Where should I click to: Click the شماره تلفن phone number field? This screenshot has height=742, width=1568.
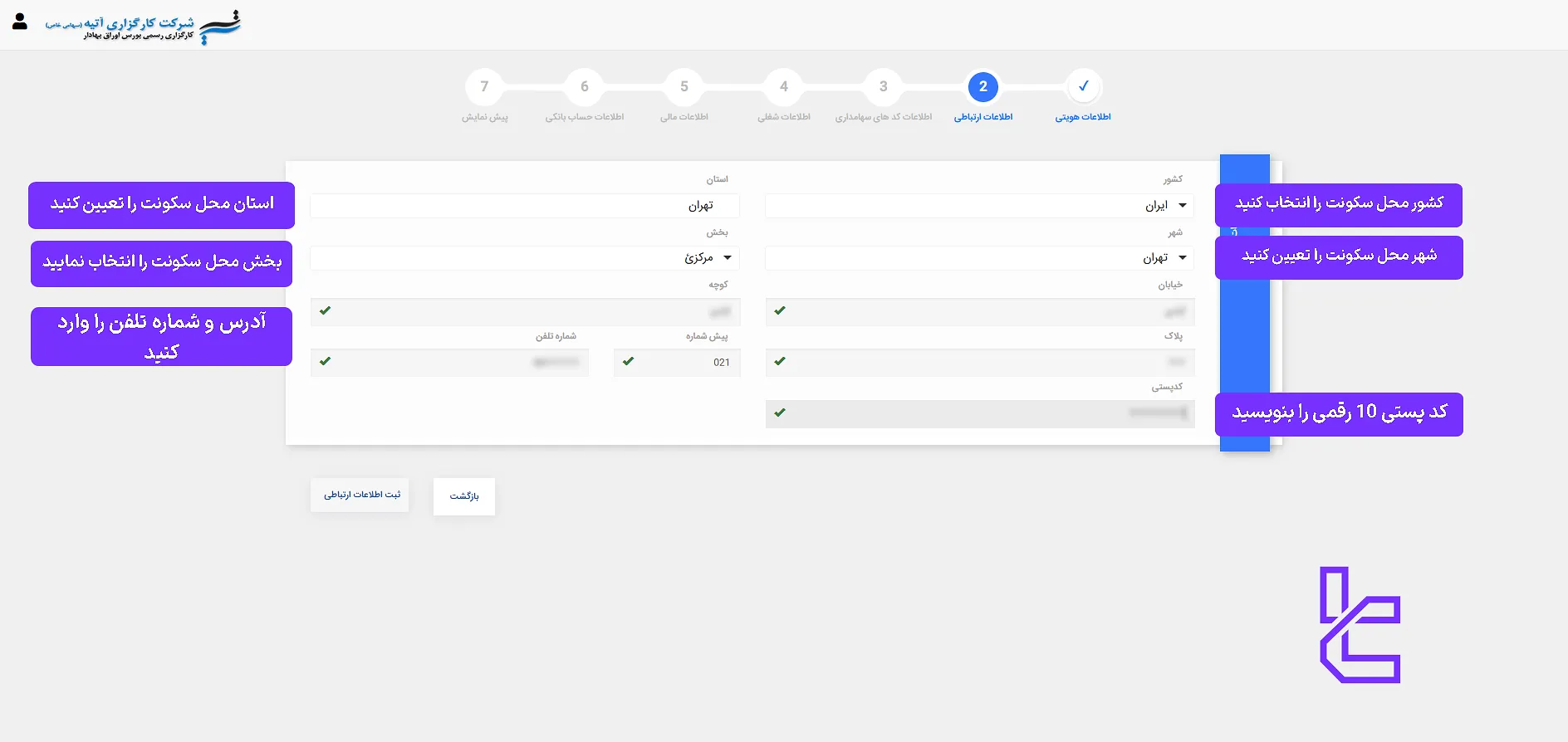pos(449,362)
